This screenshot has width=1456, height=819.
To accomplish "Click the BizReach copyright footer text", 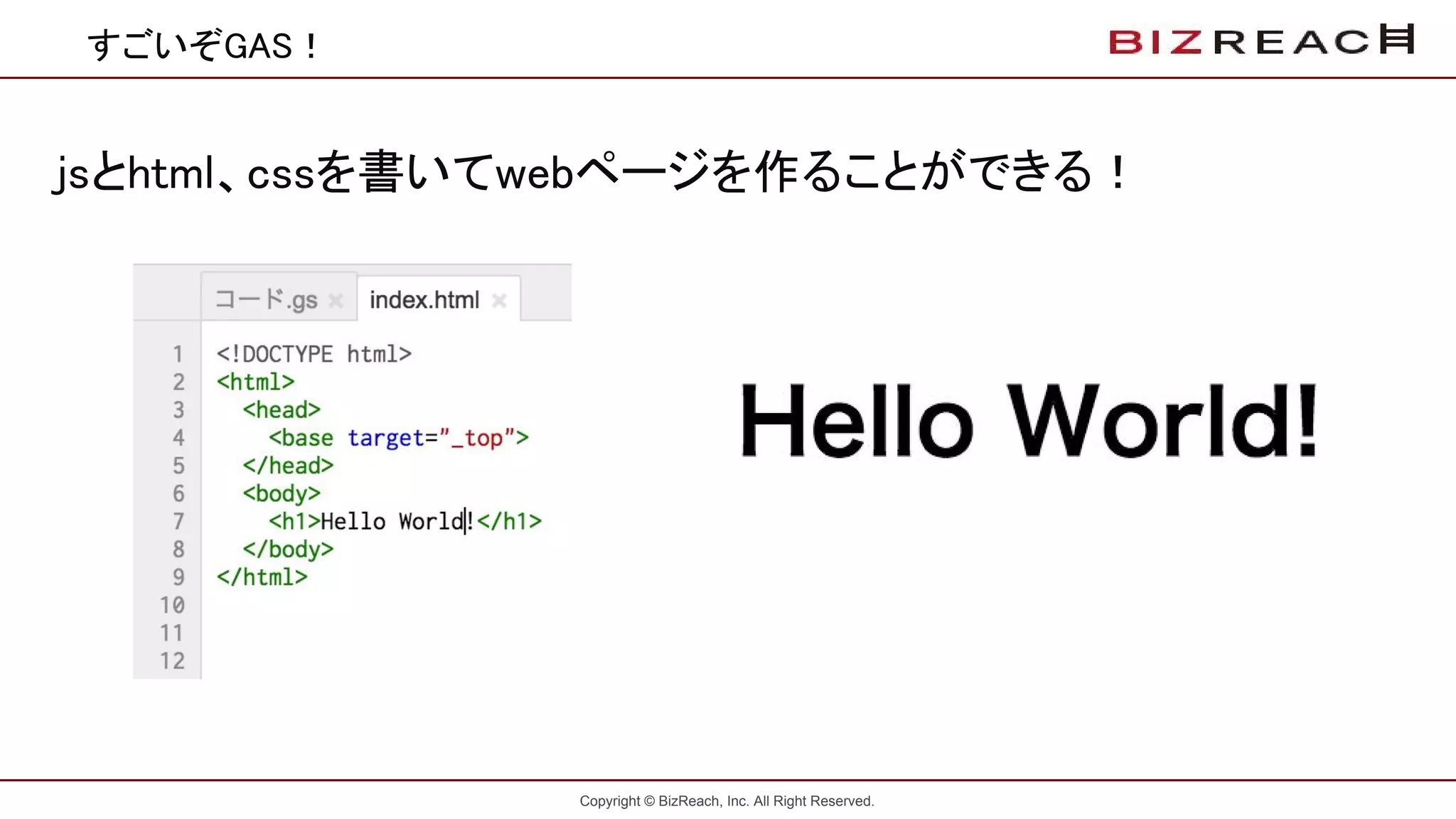I will [727, 801].
